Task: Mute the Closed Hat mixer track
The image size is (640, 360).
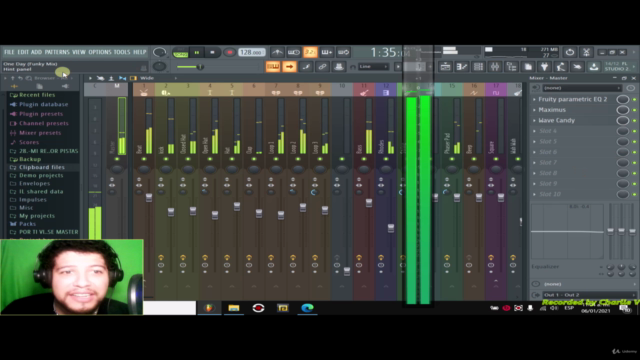Action: point(188,159)
